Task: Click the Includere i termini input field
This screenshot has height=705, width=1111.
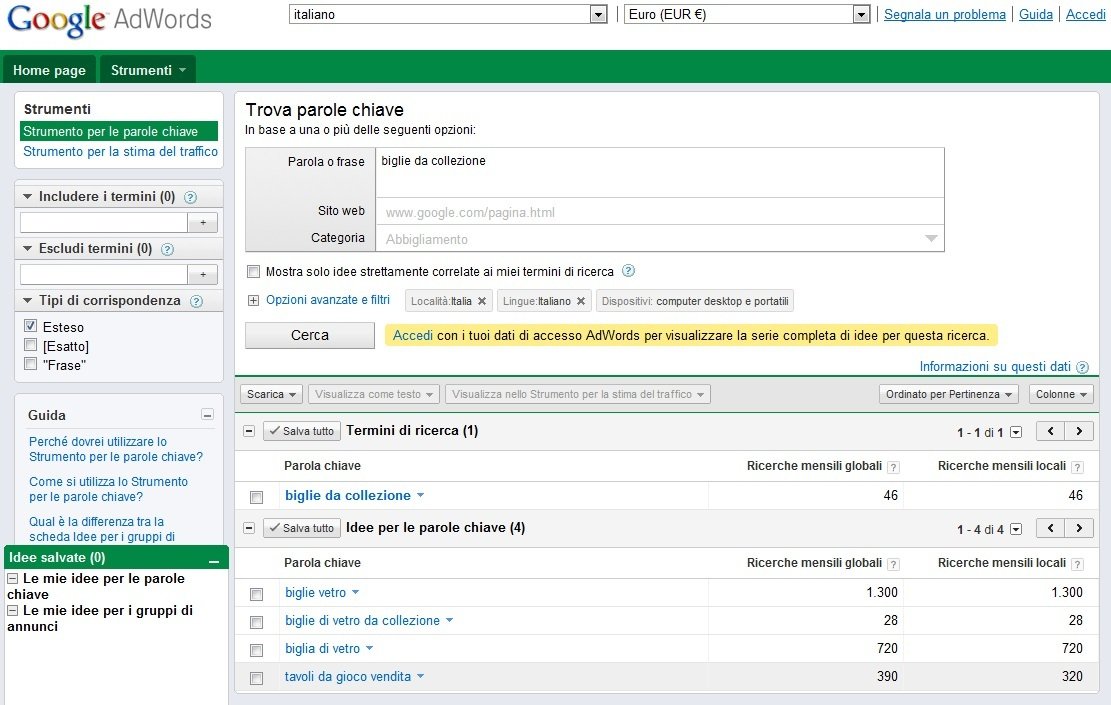Action: click(104, 222)
